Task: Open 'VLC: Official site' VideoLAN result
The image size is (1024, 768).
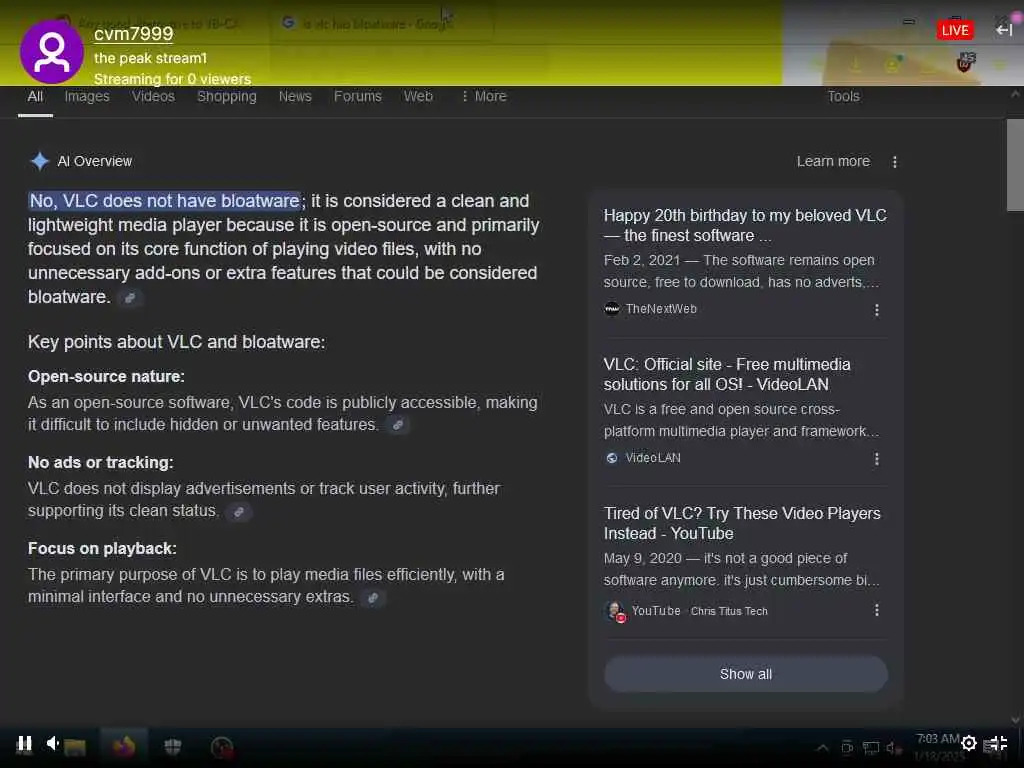Action: tap(727, 374)
